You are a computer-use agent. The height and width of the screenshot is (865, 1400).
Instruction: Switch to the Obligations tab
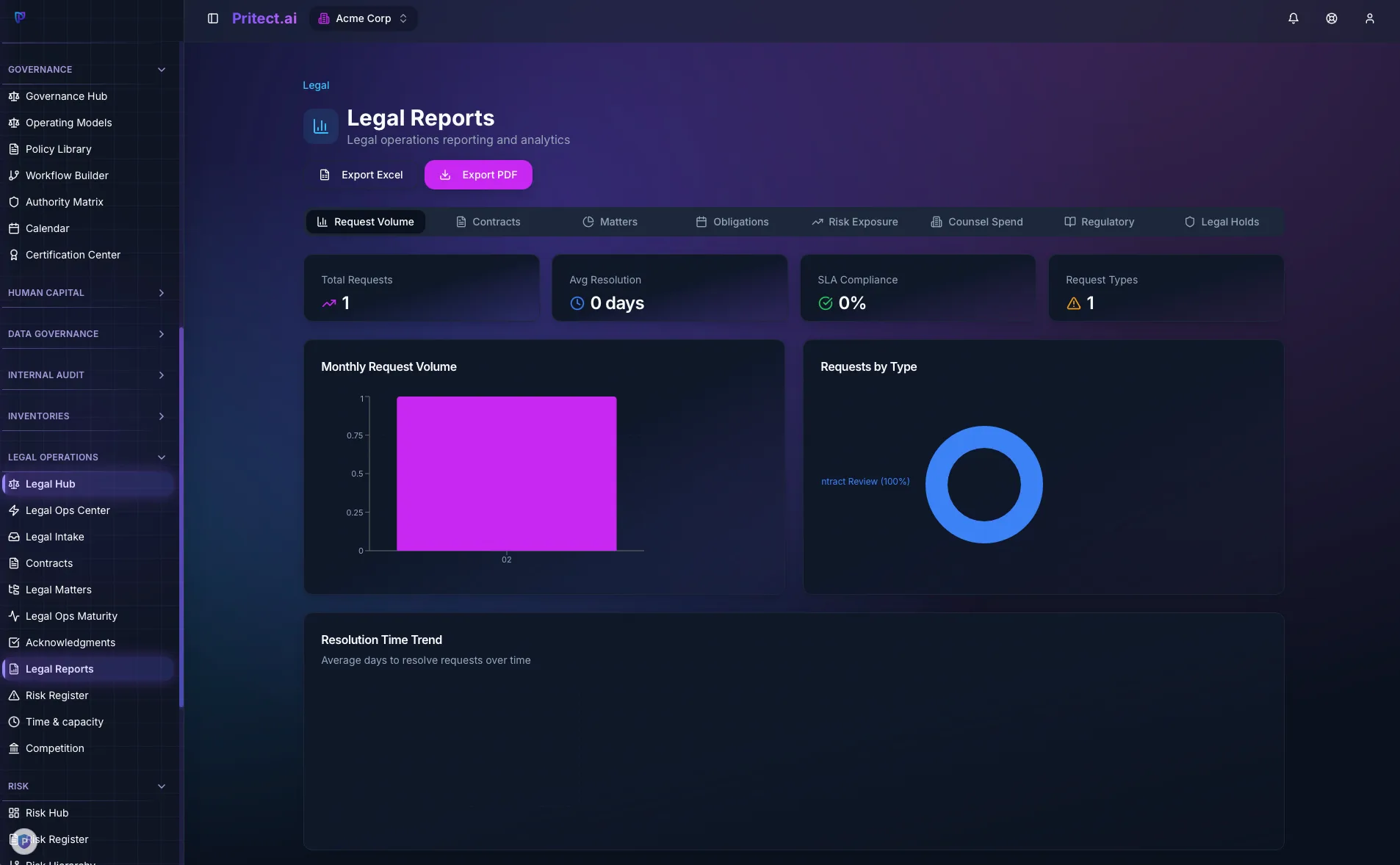click(732, 222)
